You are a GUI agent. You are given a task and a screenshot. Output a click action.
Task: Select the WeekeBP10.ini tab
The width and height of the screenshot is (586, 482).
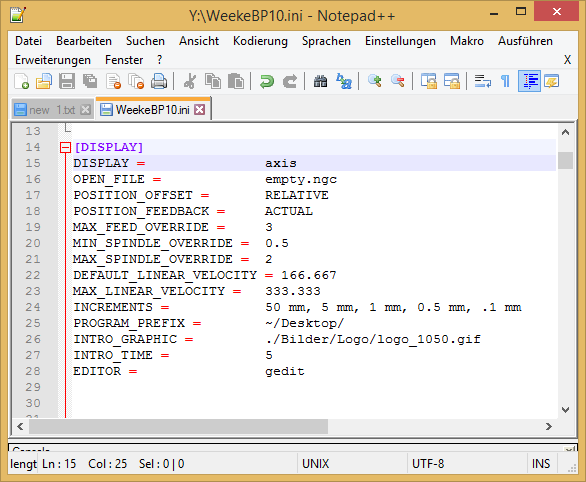[x=152, y=110]
